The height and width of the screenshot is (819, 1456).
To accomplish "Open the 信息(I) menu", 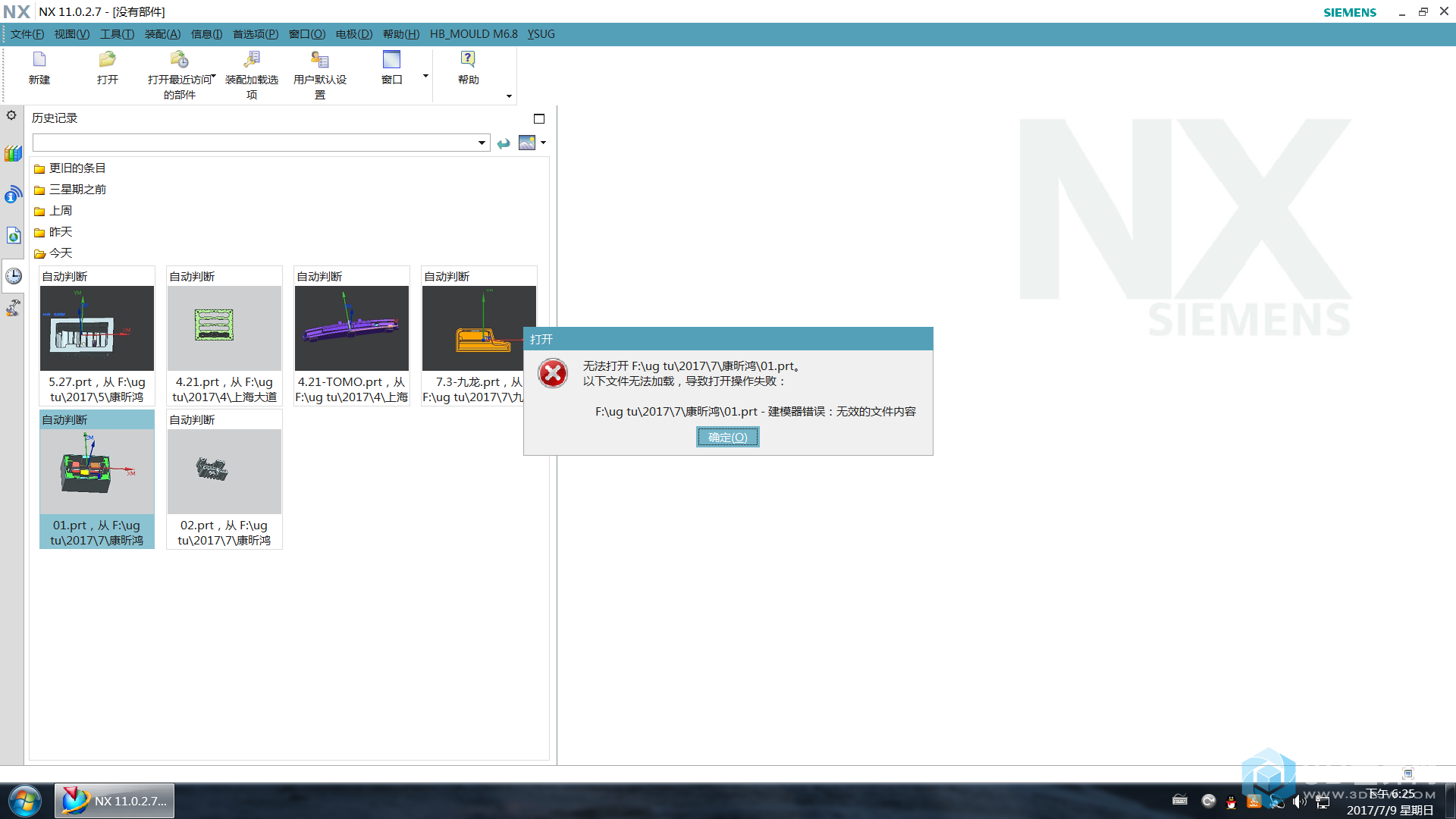I will pos(206,34).
